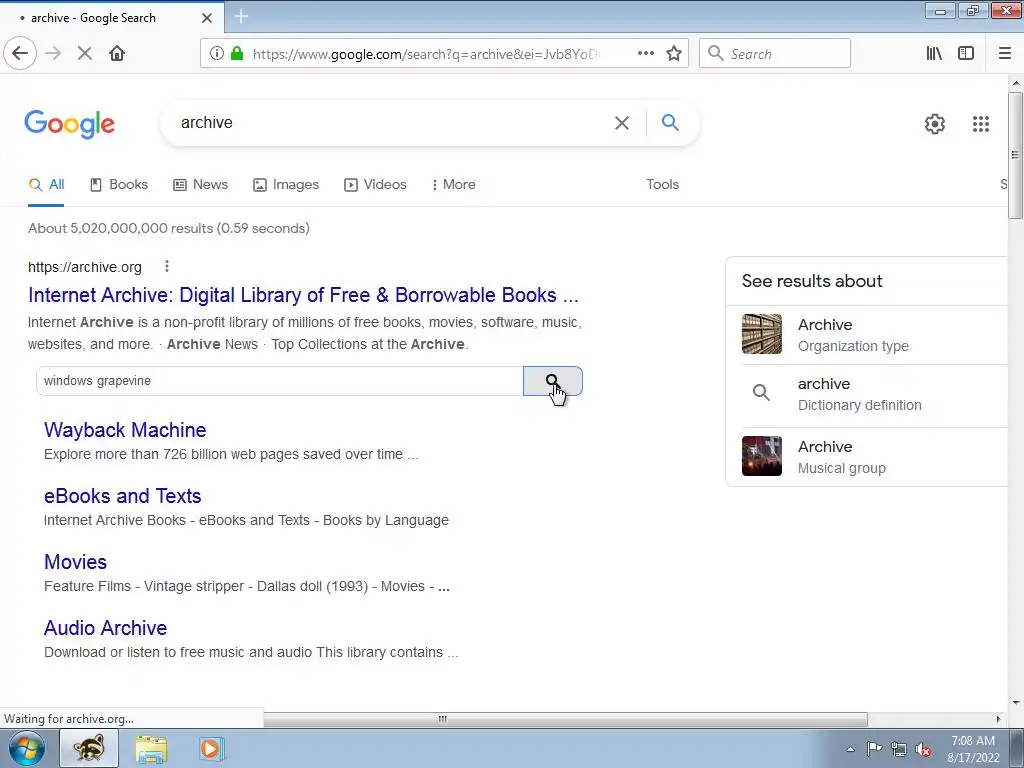The width and height of the screenshot is (1024, 768).
Task: Open the Library icon in toolbar
Action: coord(934,54)
